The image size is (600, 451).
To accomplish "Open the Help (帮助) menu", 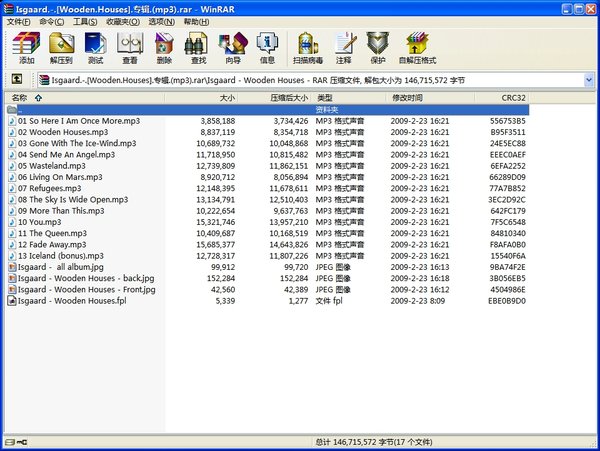I will (x=196, y=22).
